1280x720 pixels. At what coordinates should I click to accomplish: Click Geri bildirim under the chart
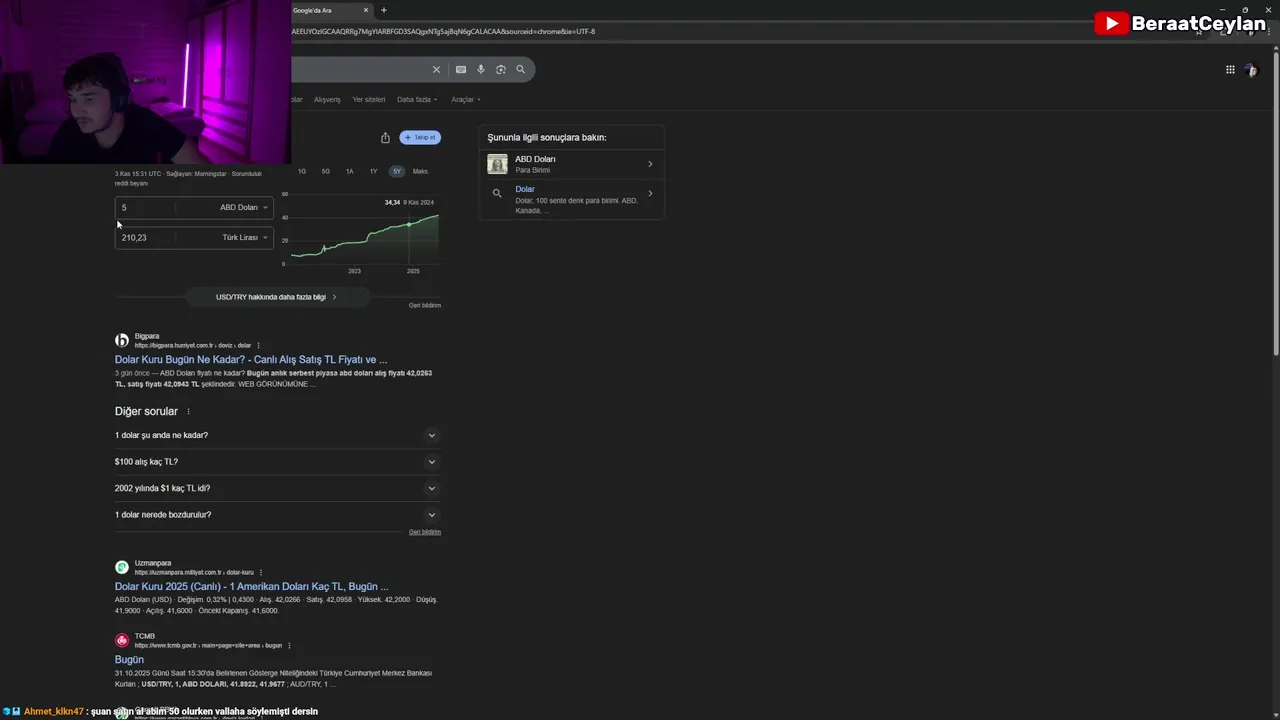(425, 305)
